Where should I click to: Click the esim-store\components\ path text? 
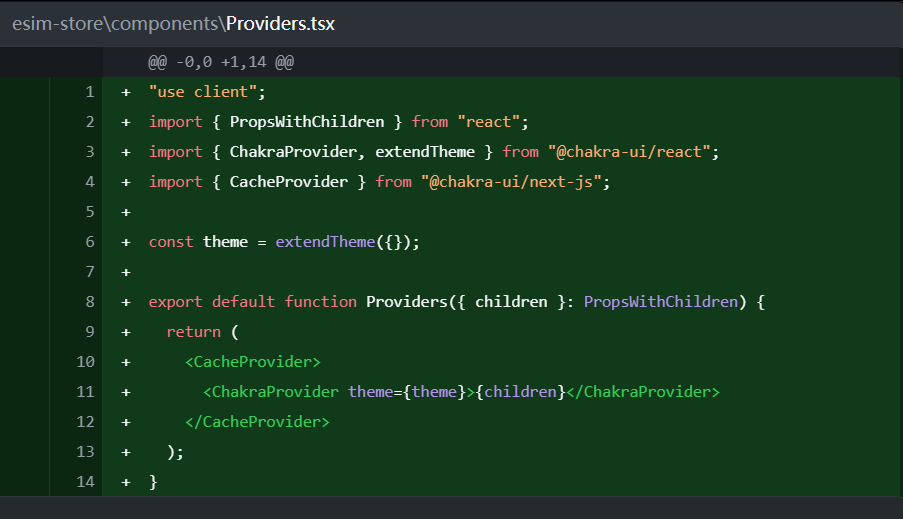click(119, 24)
